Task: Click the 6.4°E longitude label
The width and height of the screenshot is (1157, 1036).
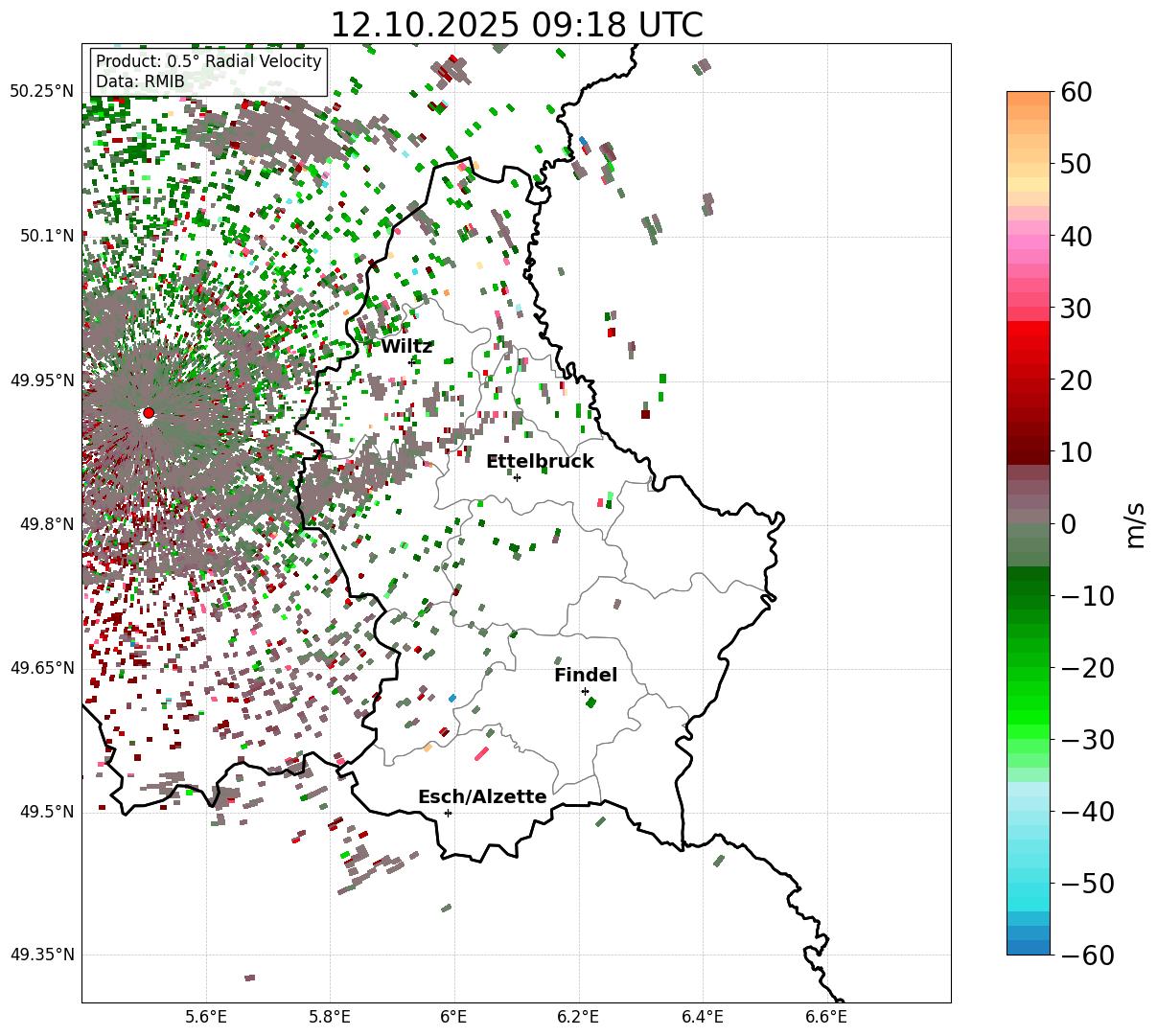Action: pos(703,1016)
